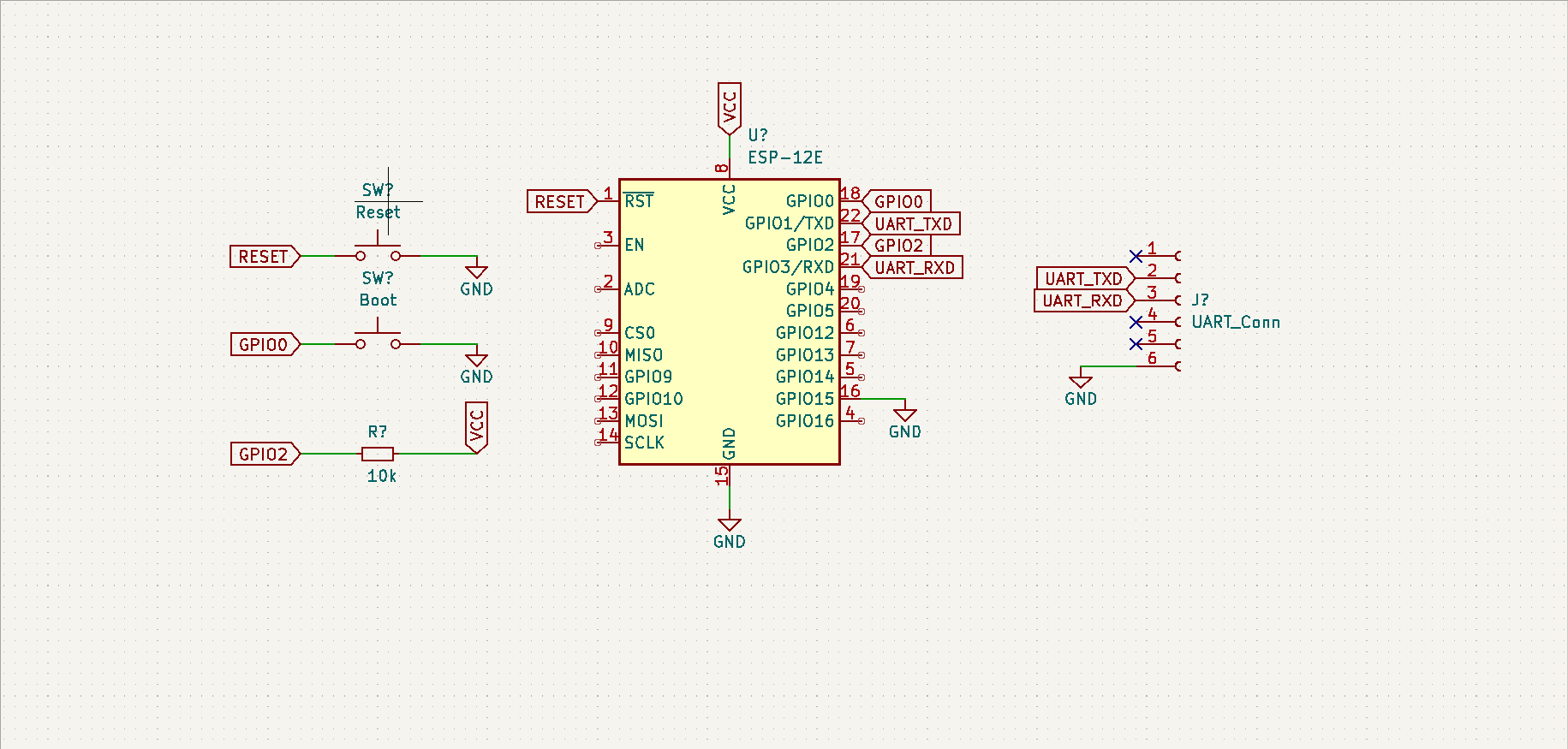Click the MOSI pin name inside ESP-12E
The height and width of the screenshot is (749, 1568).
pyautogui.click(x=644, y=421)
